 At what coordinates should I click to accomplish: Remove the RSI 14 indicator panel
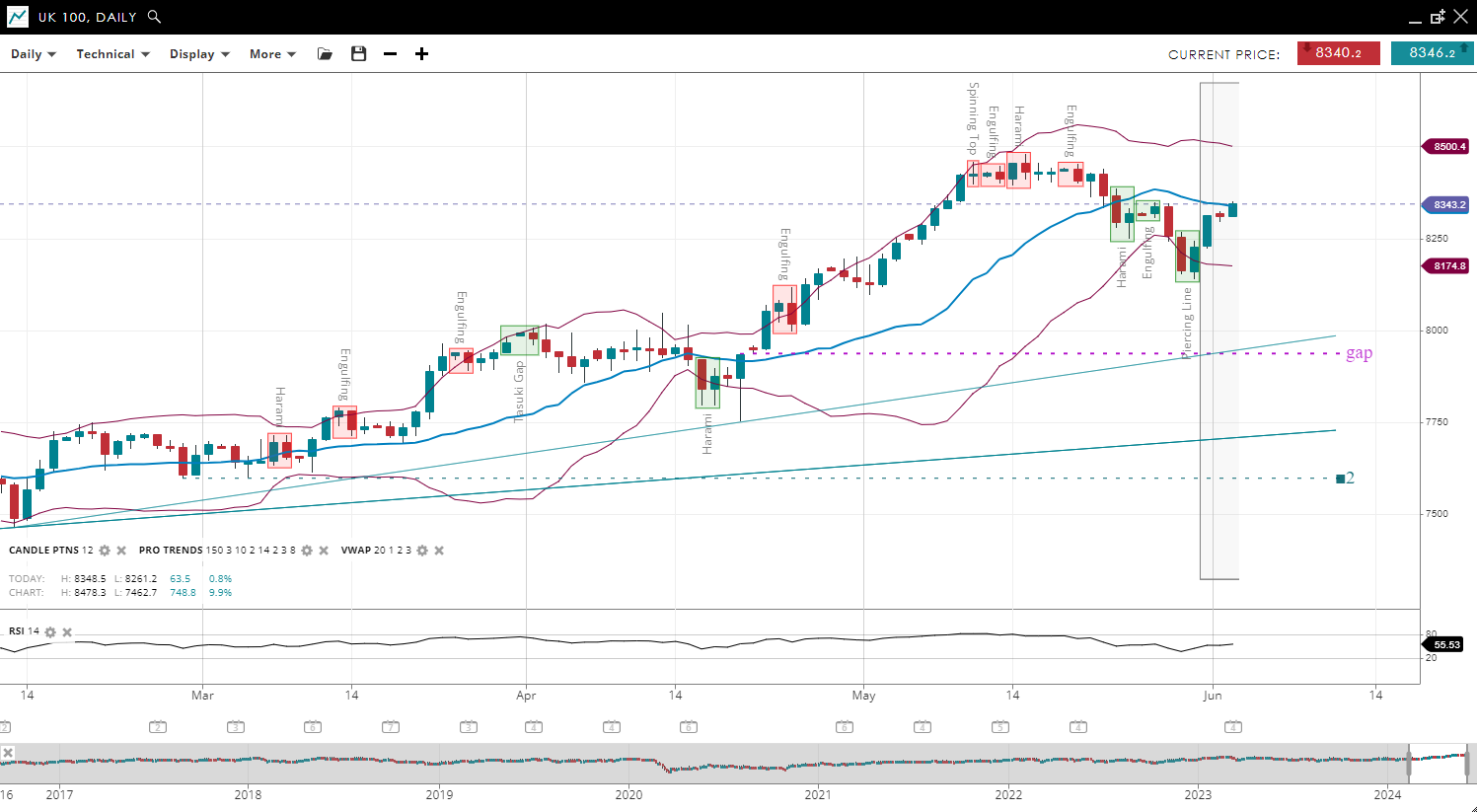67,632
